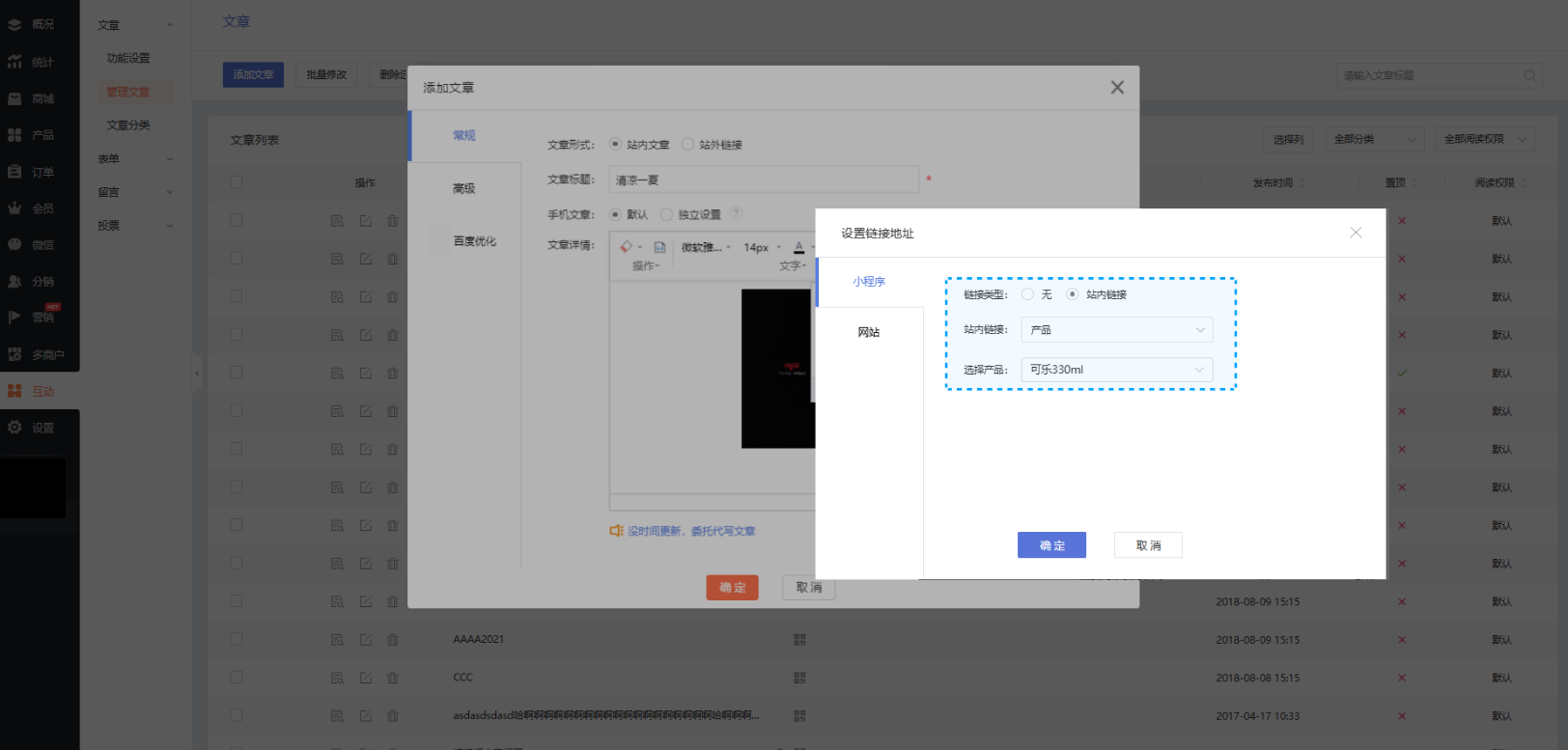Open the 选择产品 dropdown showing 可乐330ml
This screenshot has height=750, width=1568.
1117,370
